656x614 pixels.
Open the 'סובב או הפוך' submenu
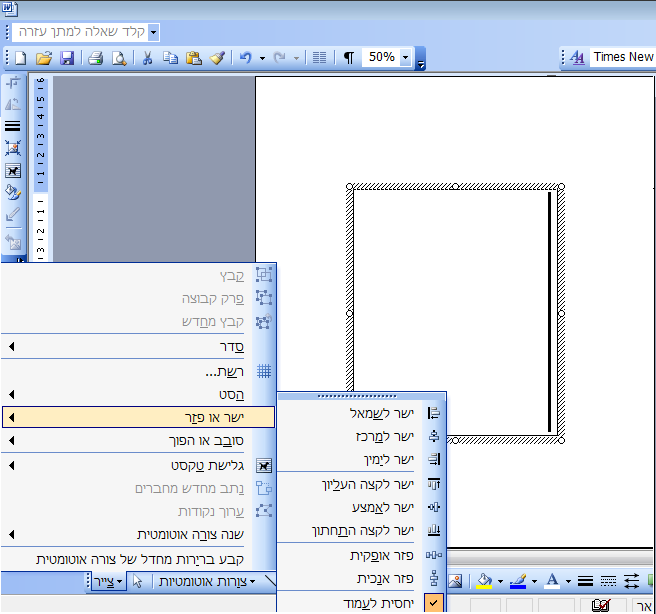(138, 440)
